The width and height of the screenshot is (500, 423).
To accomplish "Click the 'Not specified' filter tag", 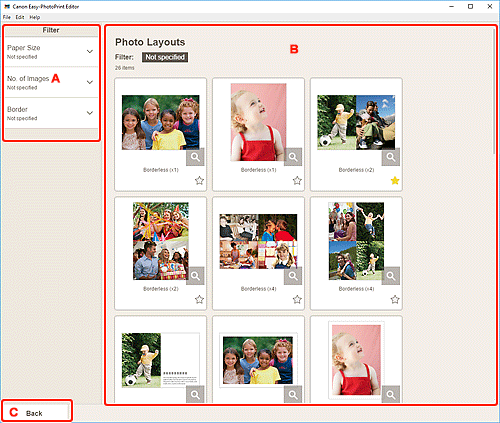I will [x=165, y=57].
